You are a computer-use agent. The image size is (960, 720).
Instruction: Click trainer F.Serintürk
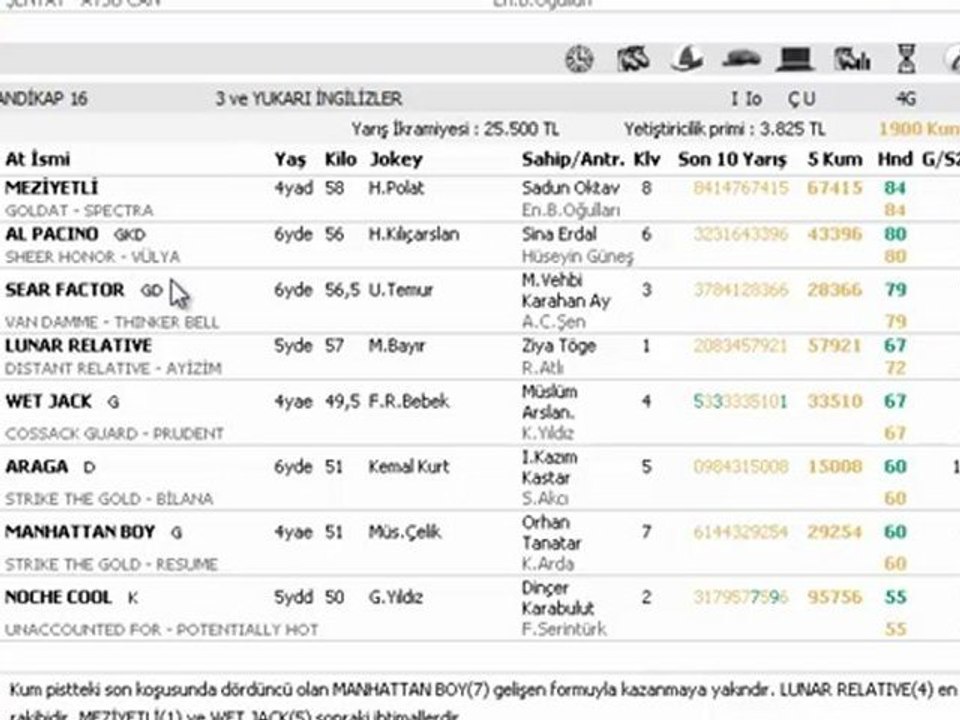coord(564,629)
